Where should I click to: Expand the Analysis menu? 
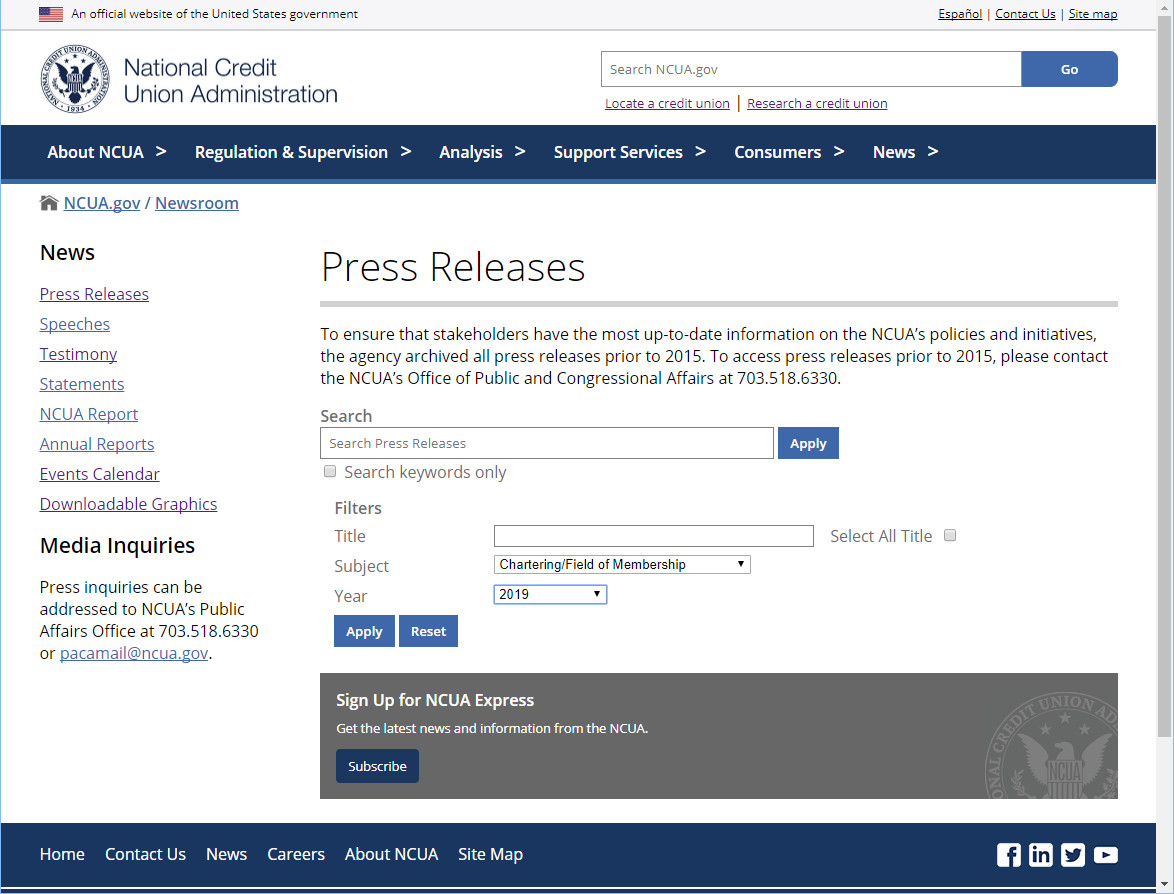pyautogui.click(x=481, y=152)
